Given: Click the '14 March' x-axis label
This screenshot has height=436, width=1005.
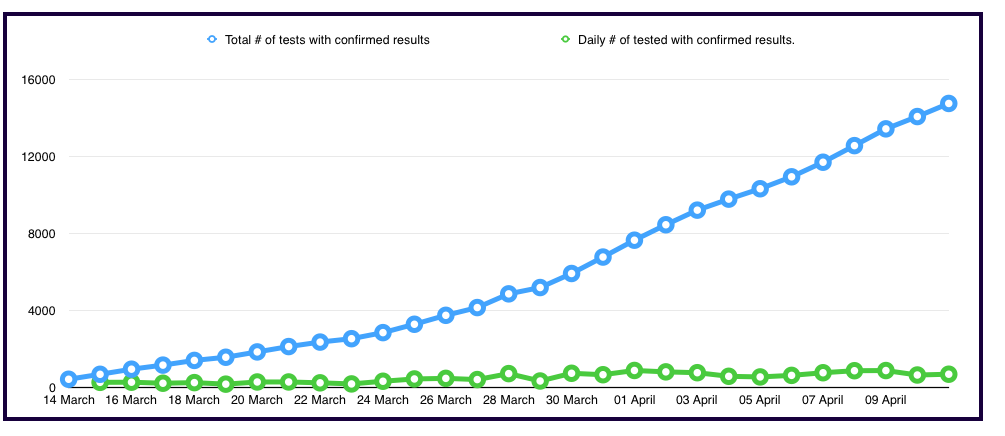Looking at the screenshot, I should (x=69, y=400).
